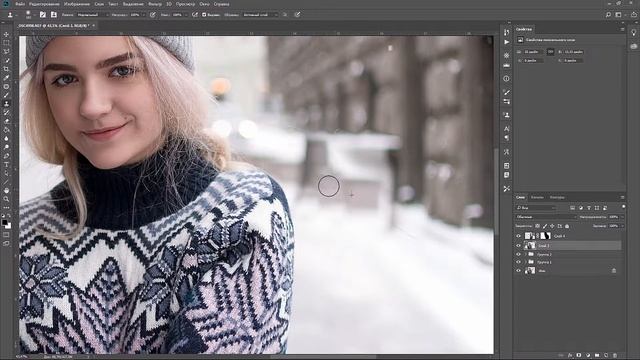The height and width of the screenshot is (360, 640).
Task: Select the Crop tool
Action: coord(7,69)
